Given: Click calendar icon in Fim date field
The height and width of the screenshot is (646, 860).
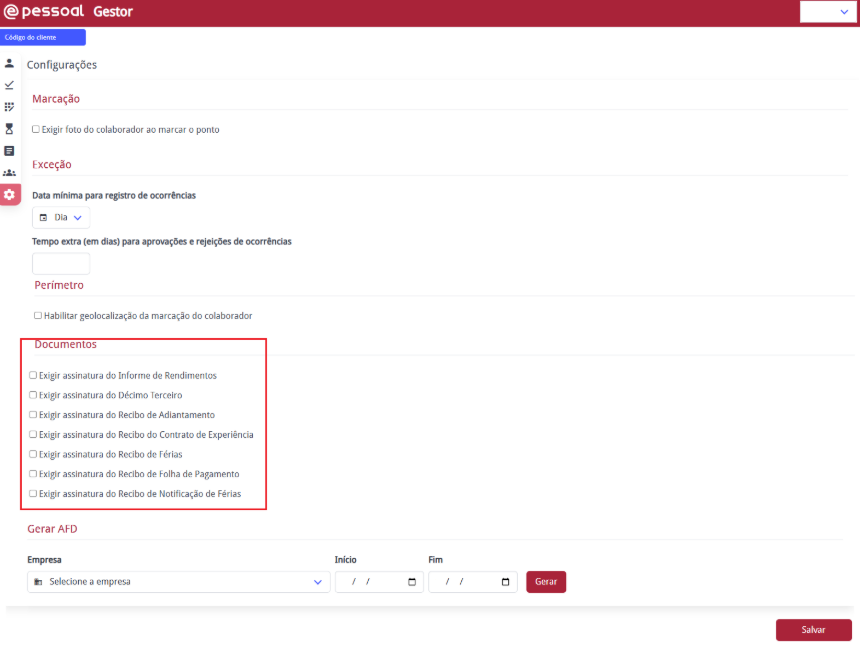Looking at the screenshot, I should click(x=506, y=582).
